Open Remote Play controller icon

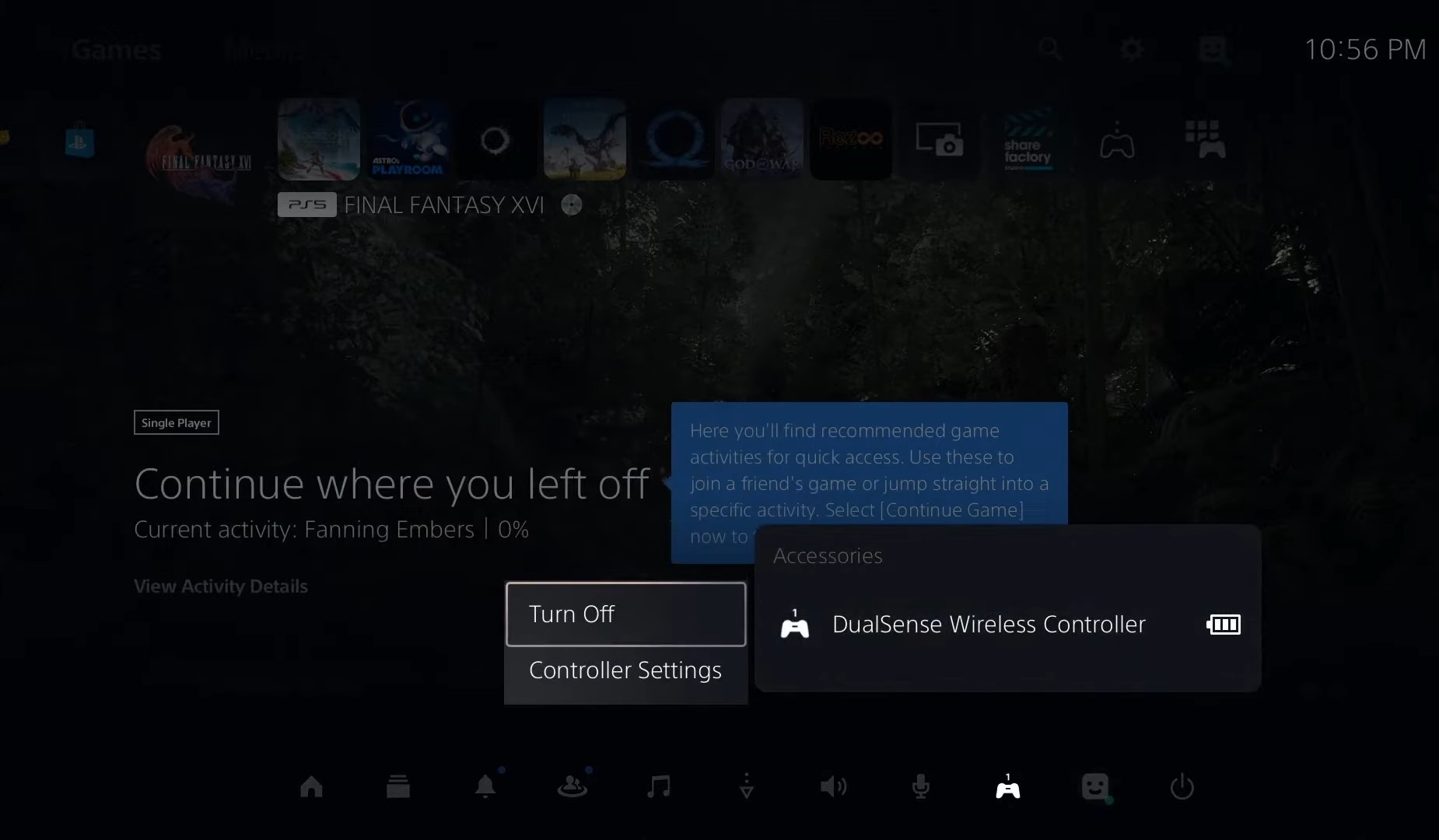[x=1117, y=141]
